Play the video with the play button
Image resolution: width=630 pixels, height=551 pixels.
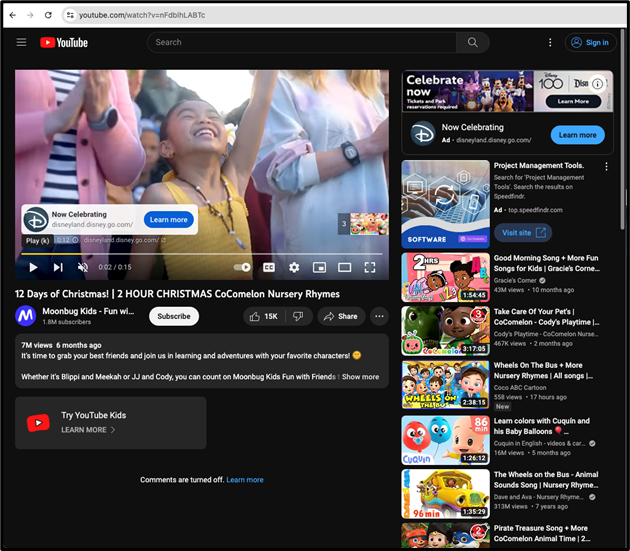pos(33,267)
